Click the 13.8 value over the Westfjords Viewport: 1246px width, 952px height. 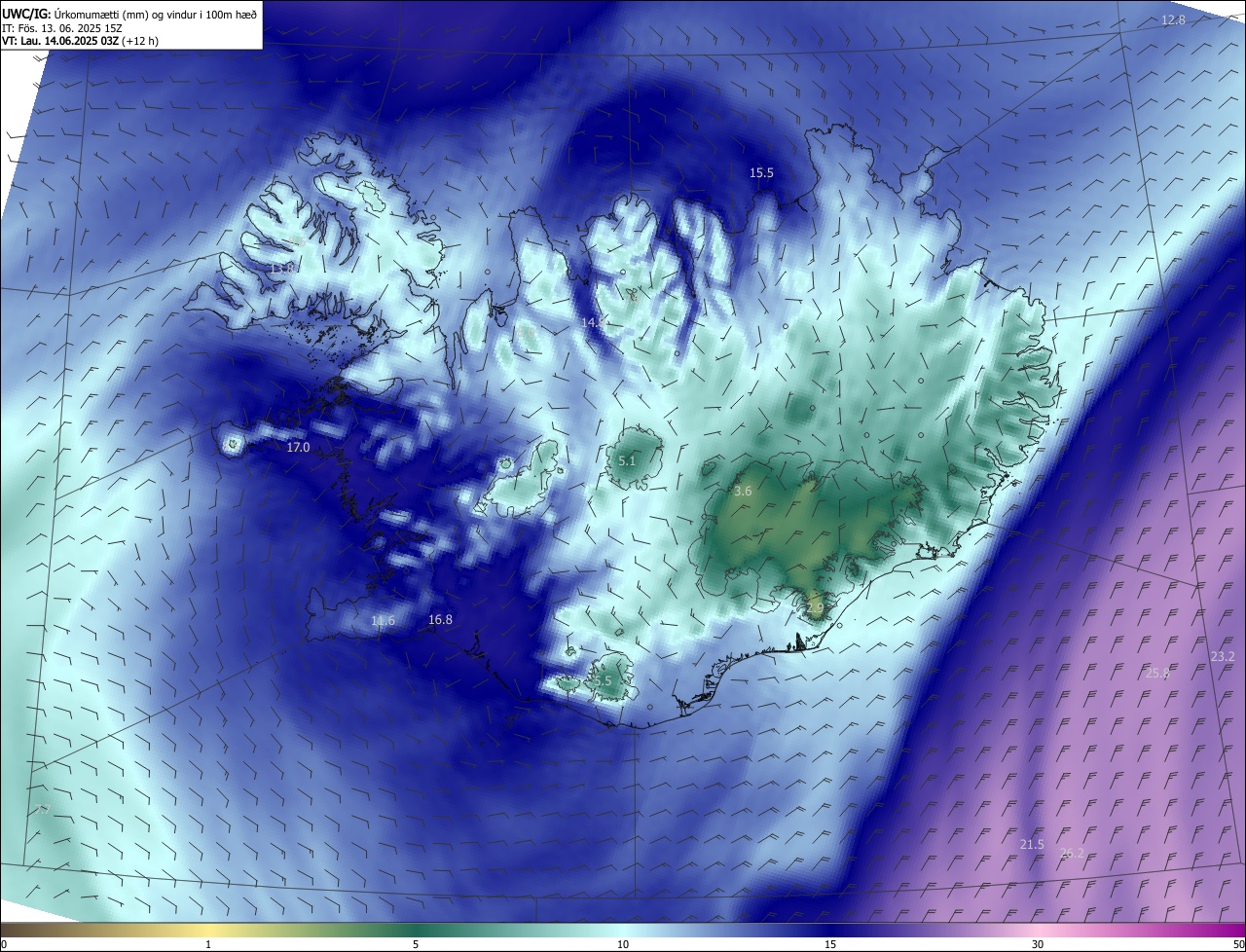pyautogui.click(x=281, y=268)
